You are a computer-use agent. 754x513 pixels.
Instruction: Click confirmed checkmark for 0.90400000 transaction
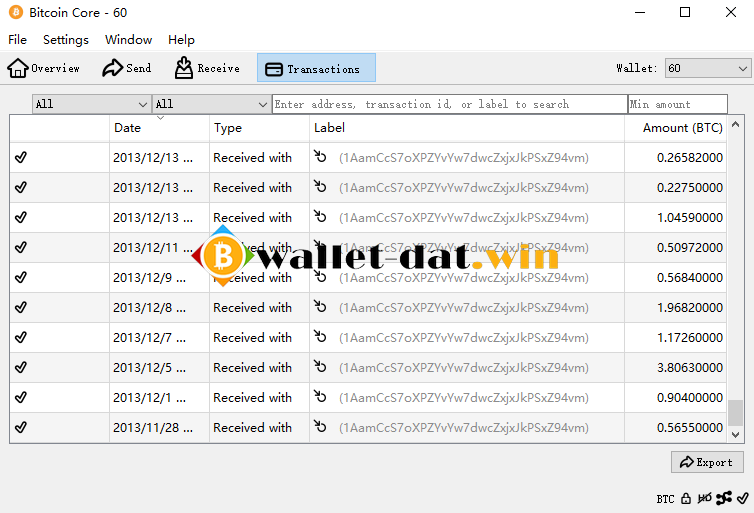(x=21, y=398)
